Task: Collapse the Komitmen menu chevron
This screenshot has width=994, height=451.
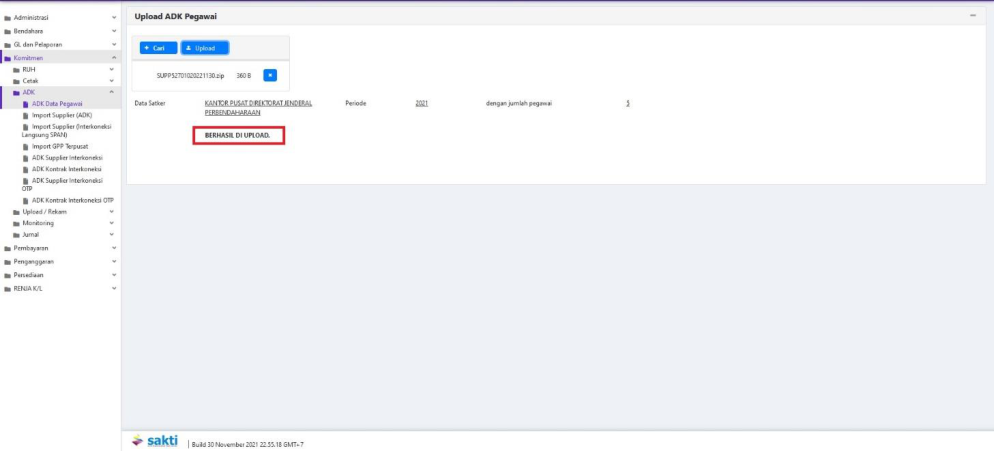Action: click(x=114, y=58)
